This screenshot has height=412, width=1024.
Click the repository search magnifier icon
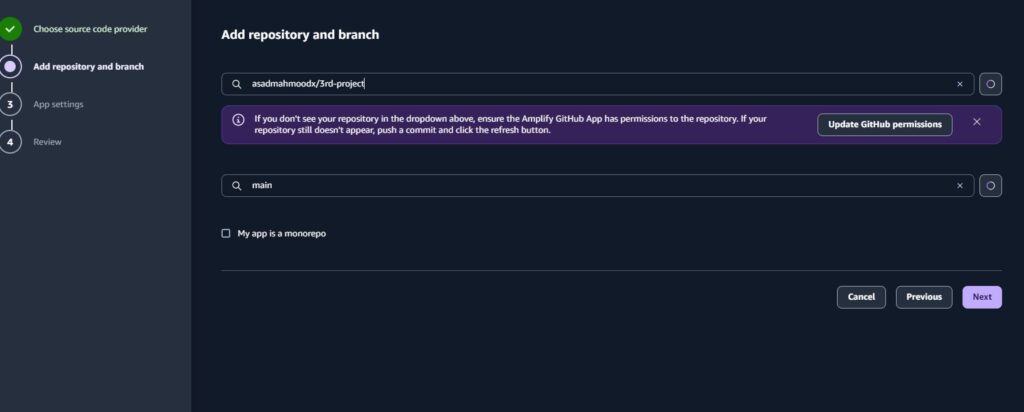click(237, 84)
